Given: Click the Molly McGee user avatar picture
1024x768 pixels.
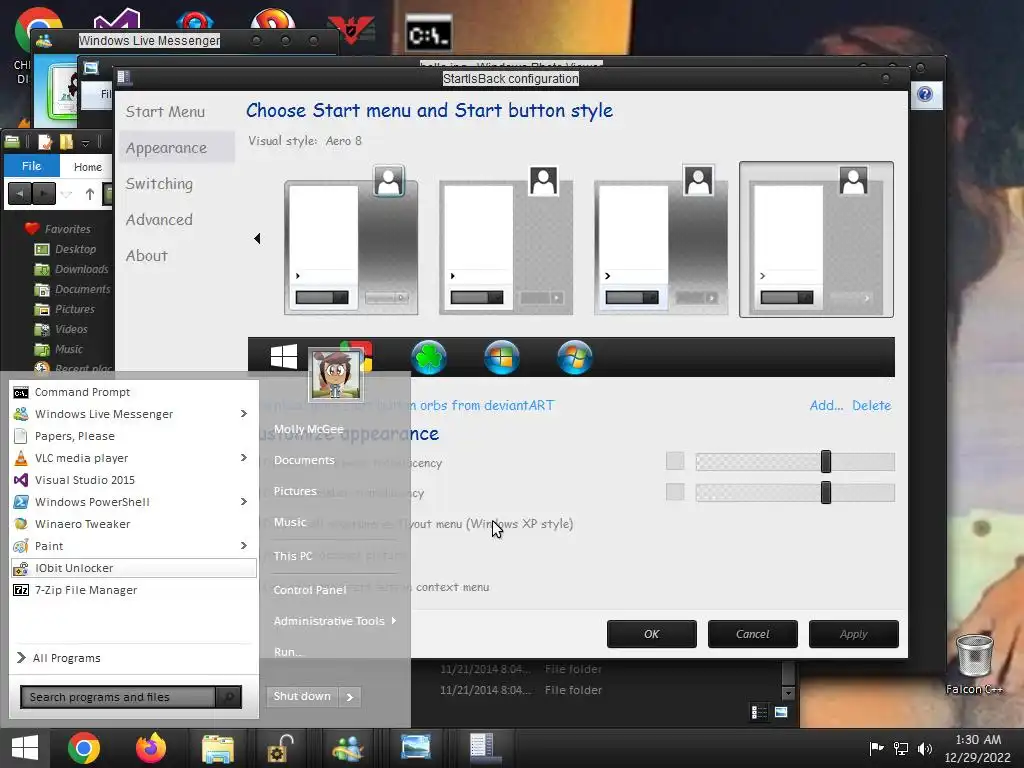Looking at the screenshot, I should (x=336, y=375).
